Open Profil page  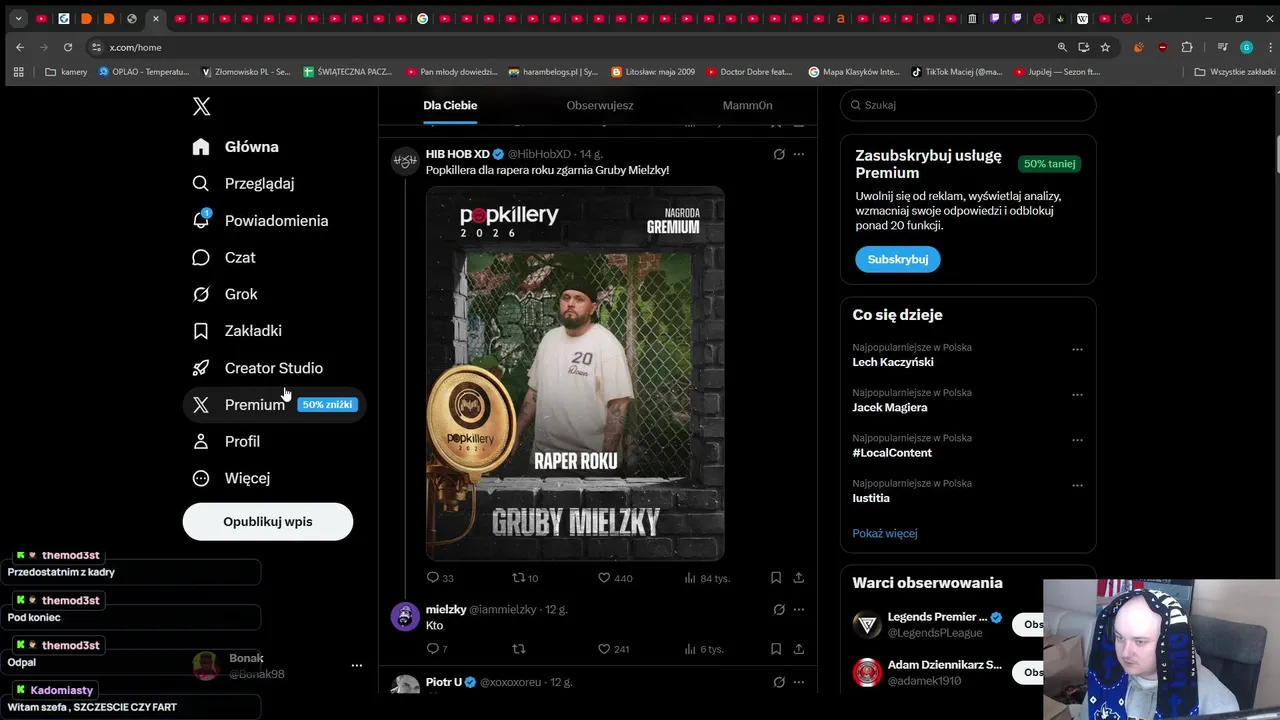(x=226, y=441)
